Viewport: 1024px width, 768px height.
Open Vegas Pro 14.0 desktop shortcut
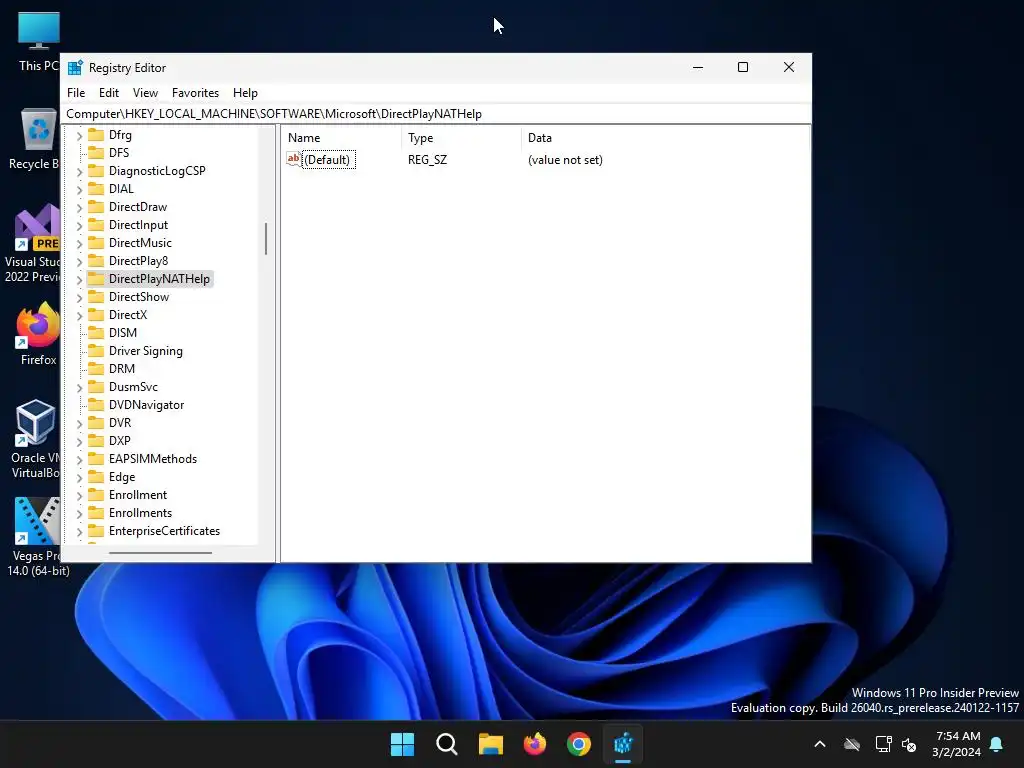point(37,537)
